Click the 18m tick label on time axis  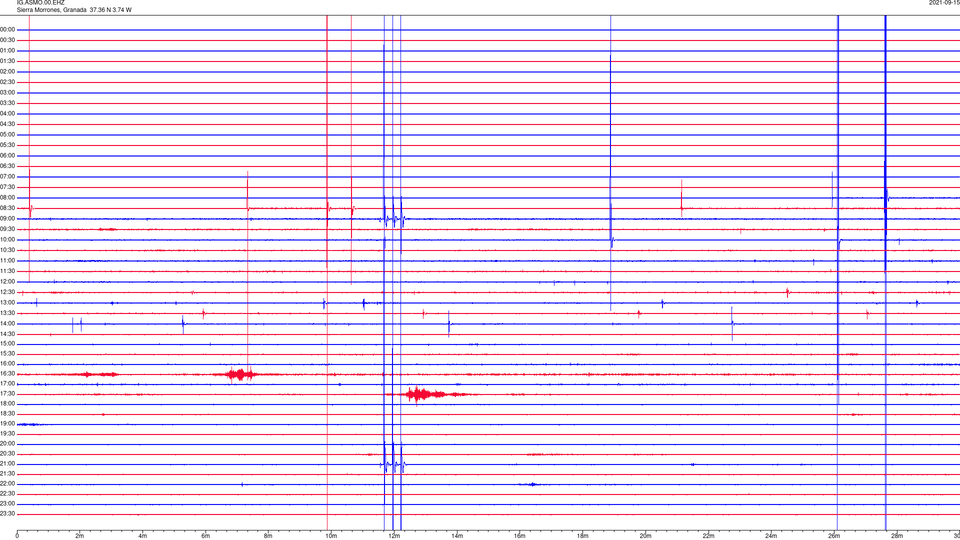582,536
